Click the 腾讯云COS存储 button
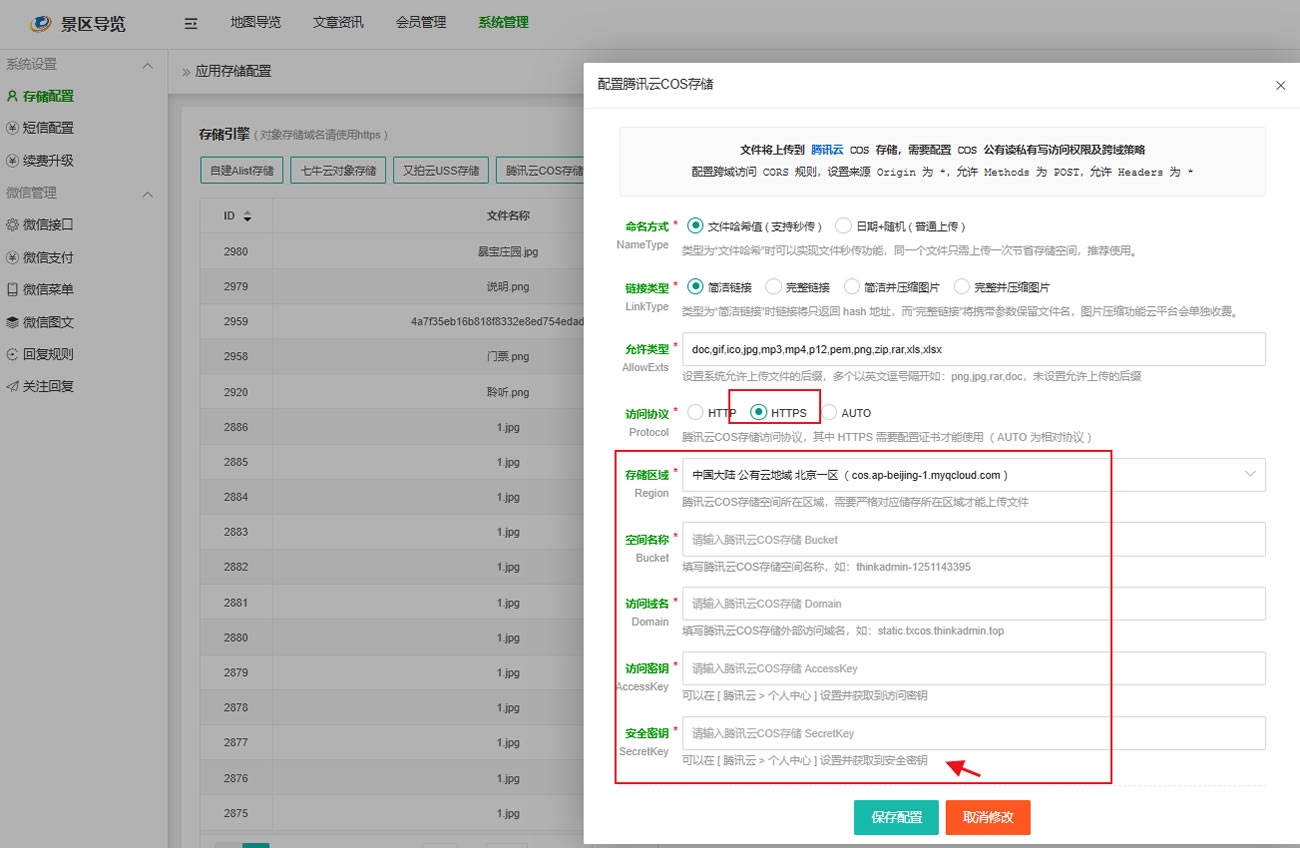Screen dimensions: 1300x848 pyautogui.click(x=541, y=171)
